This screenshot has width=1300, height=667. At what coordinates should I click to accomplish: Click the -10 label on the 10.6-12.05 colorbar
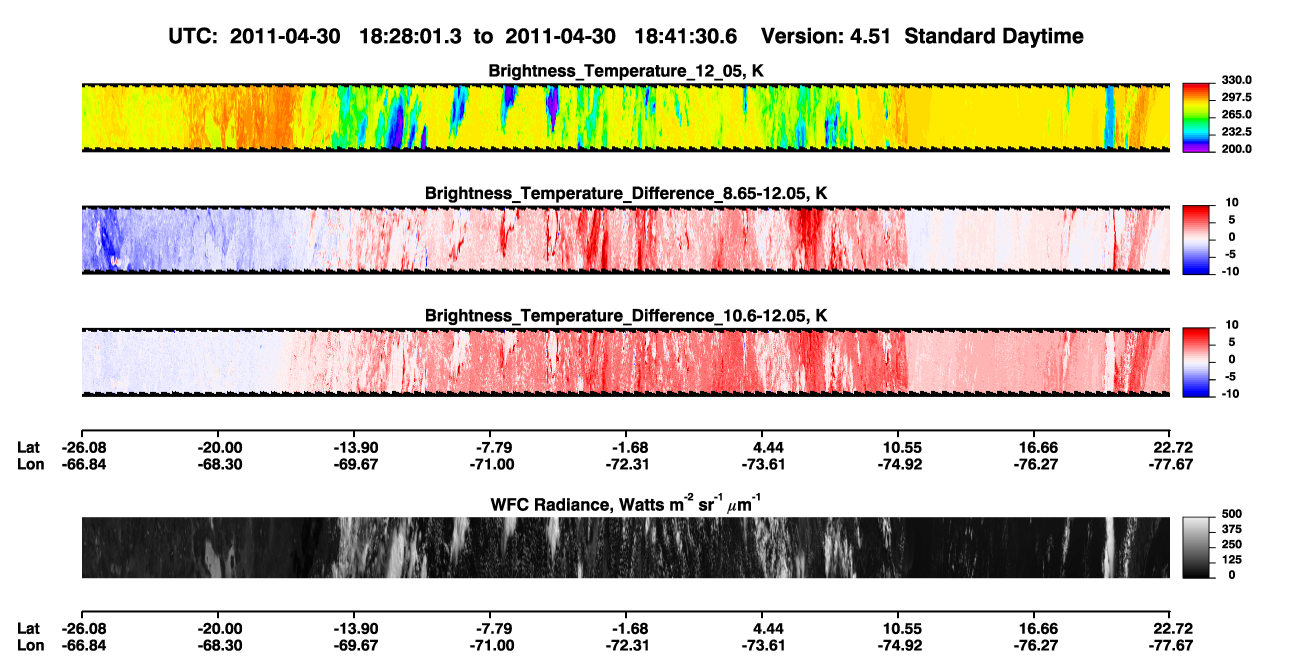coord(1231,392)
